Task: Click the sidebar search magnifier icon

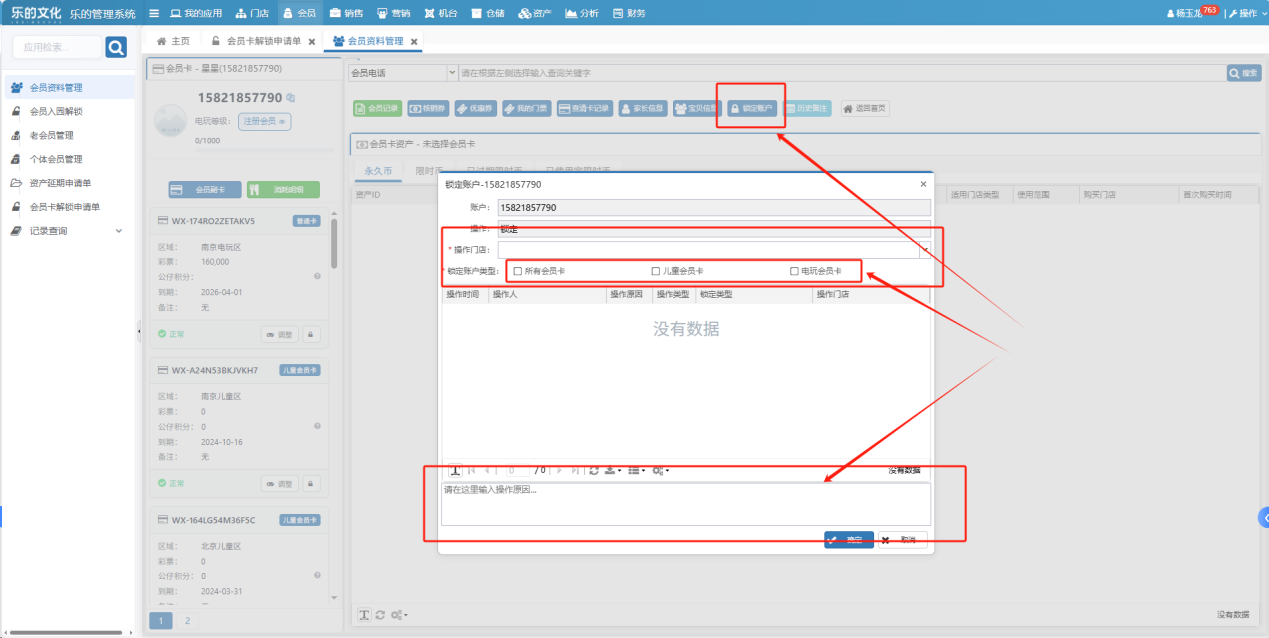Action: click(116, 47)
